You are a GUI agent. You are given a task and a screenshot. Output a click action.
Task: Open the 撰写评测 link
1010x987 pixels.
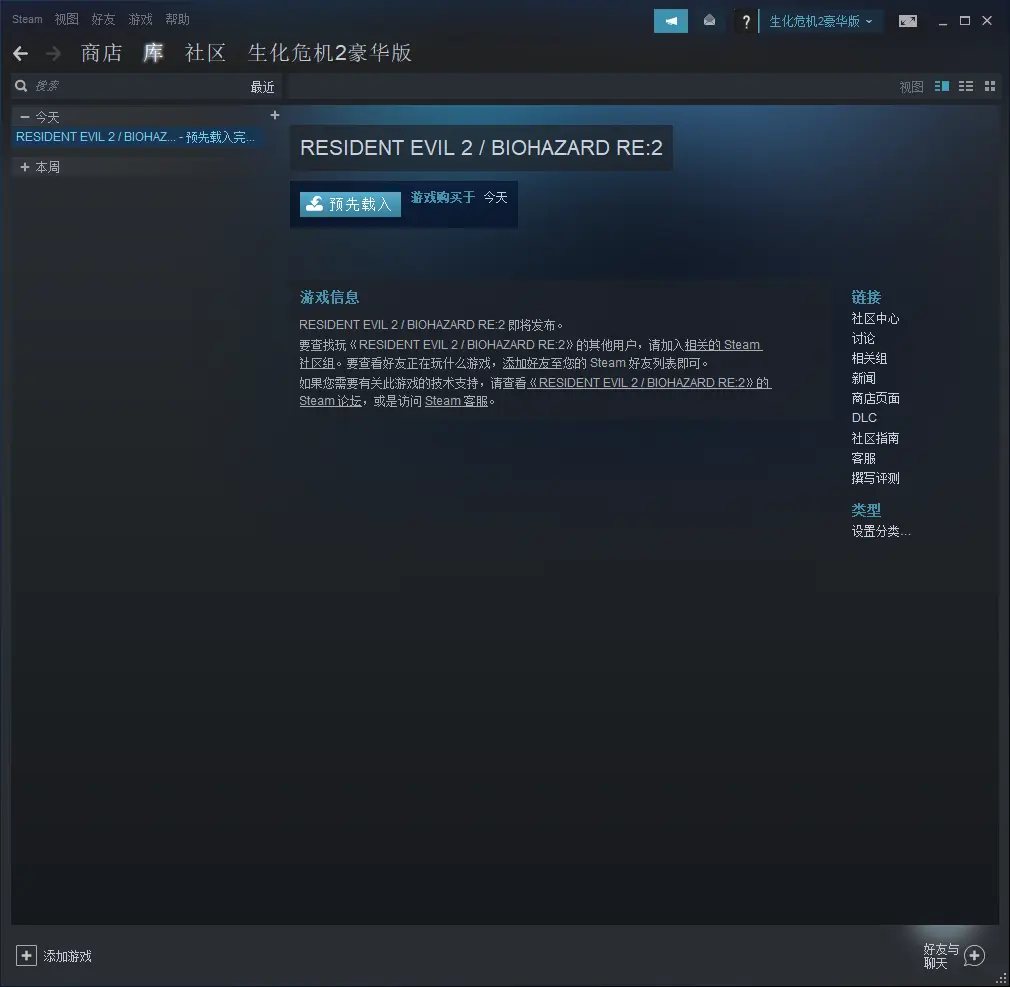[x=875, y=478]
